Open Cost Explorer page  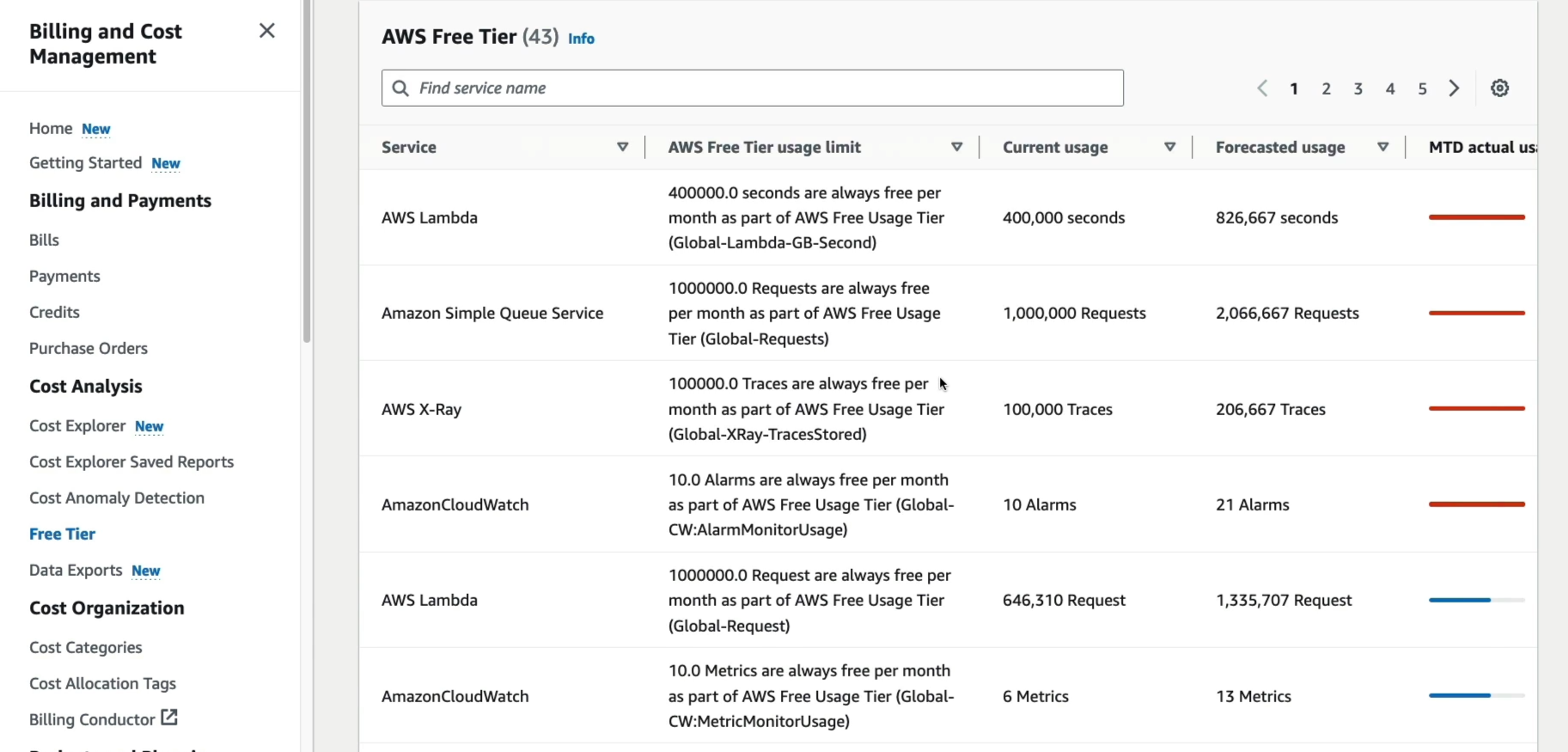[x=77, y=425]
